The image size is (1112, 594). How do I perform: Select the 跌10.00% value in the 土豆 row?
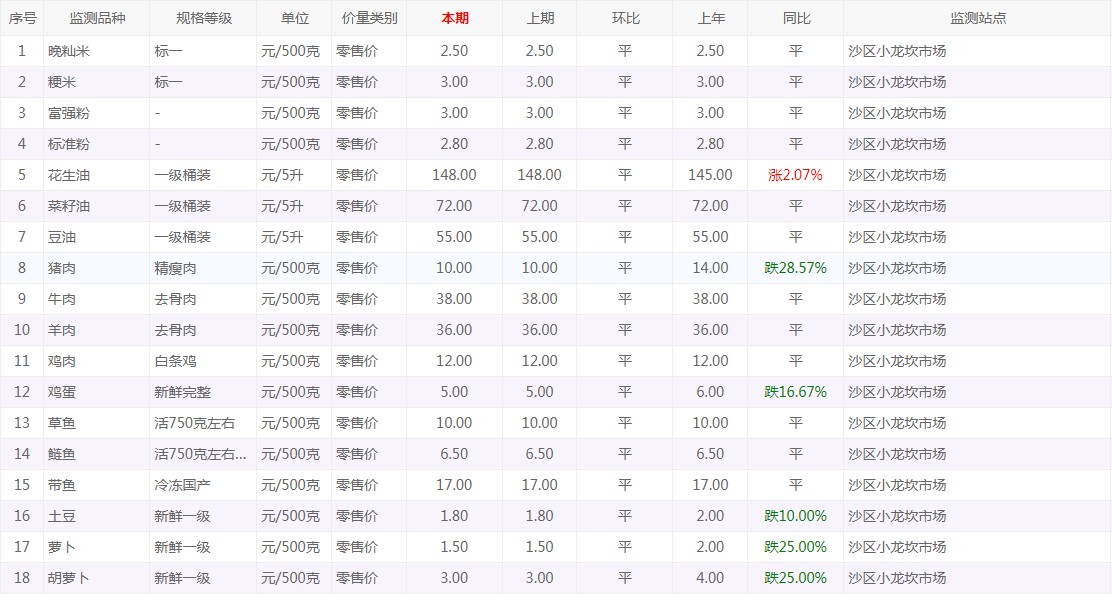point(795,516)
